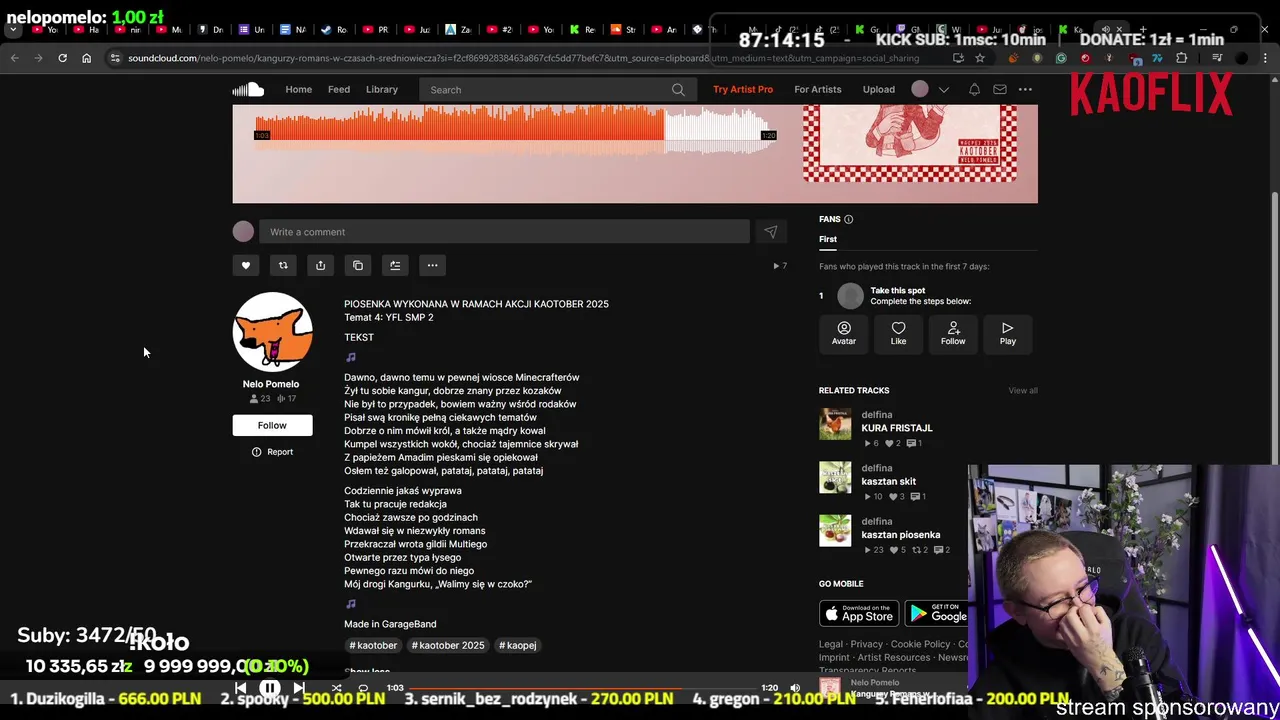Screen dimensions: 1280x720
Task: Click the Play step in fans panel
Action: 1007,334
